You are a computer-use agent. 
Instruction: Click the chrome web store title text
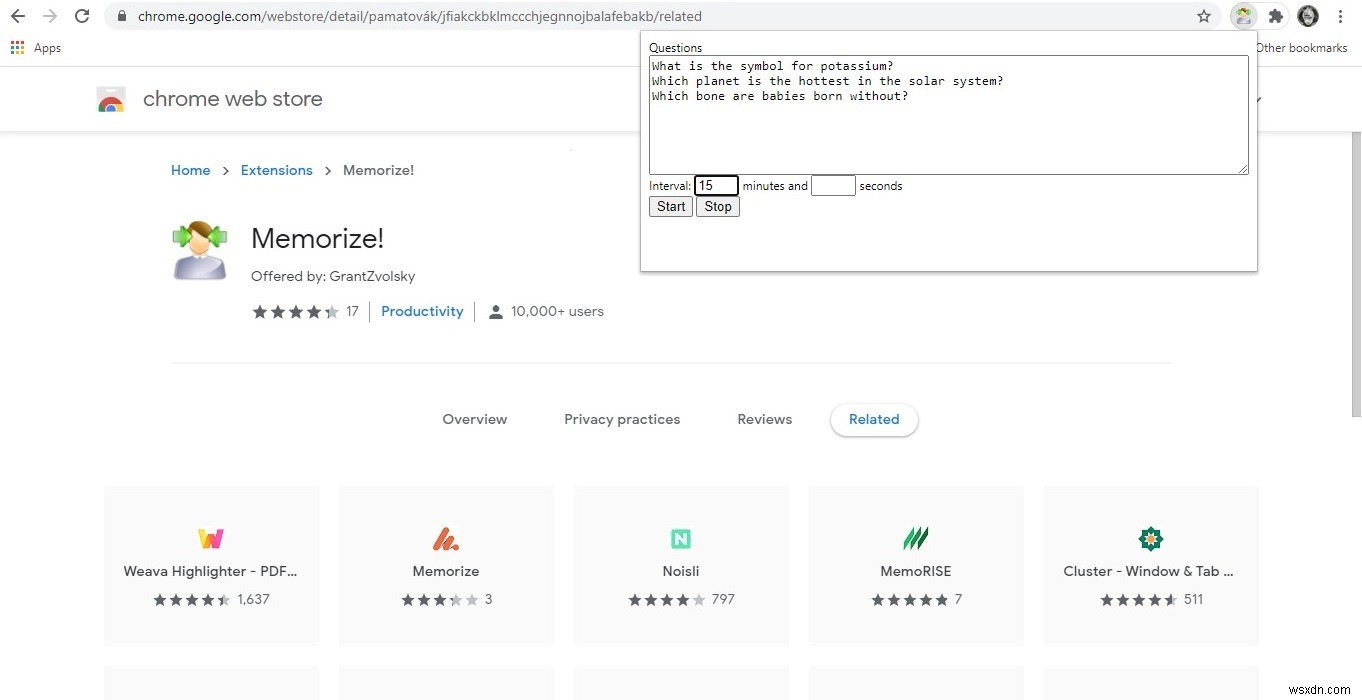pos(233,99)
